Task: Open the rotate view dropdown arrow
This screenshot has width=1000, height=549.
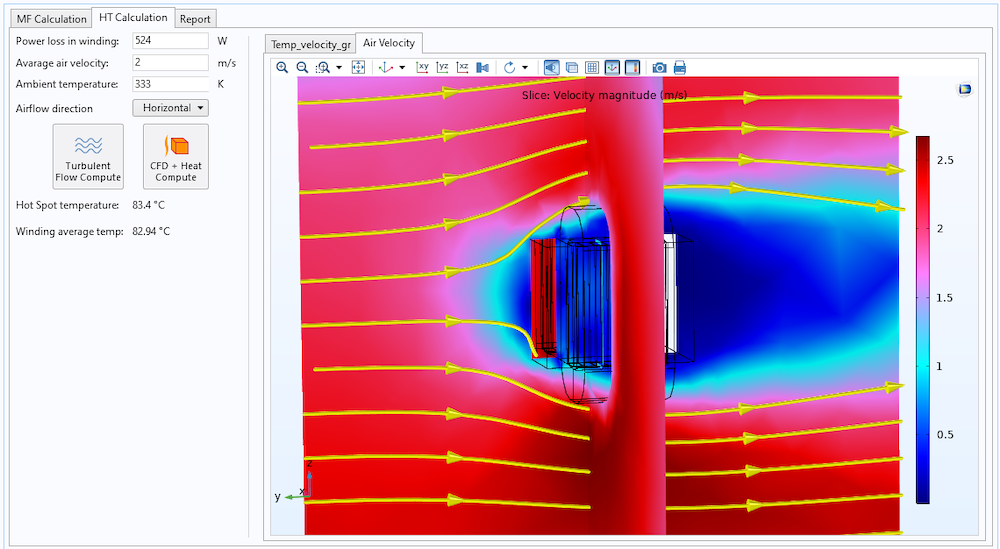Action: 525,68
